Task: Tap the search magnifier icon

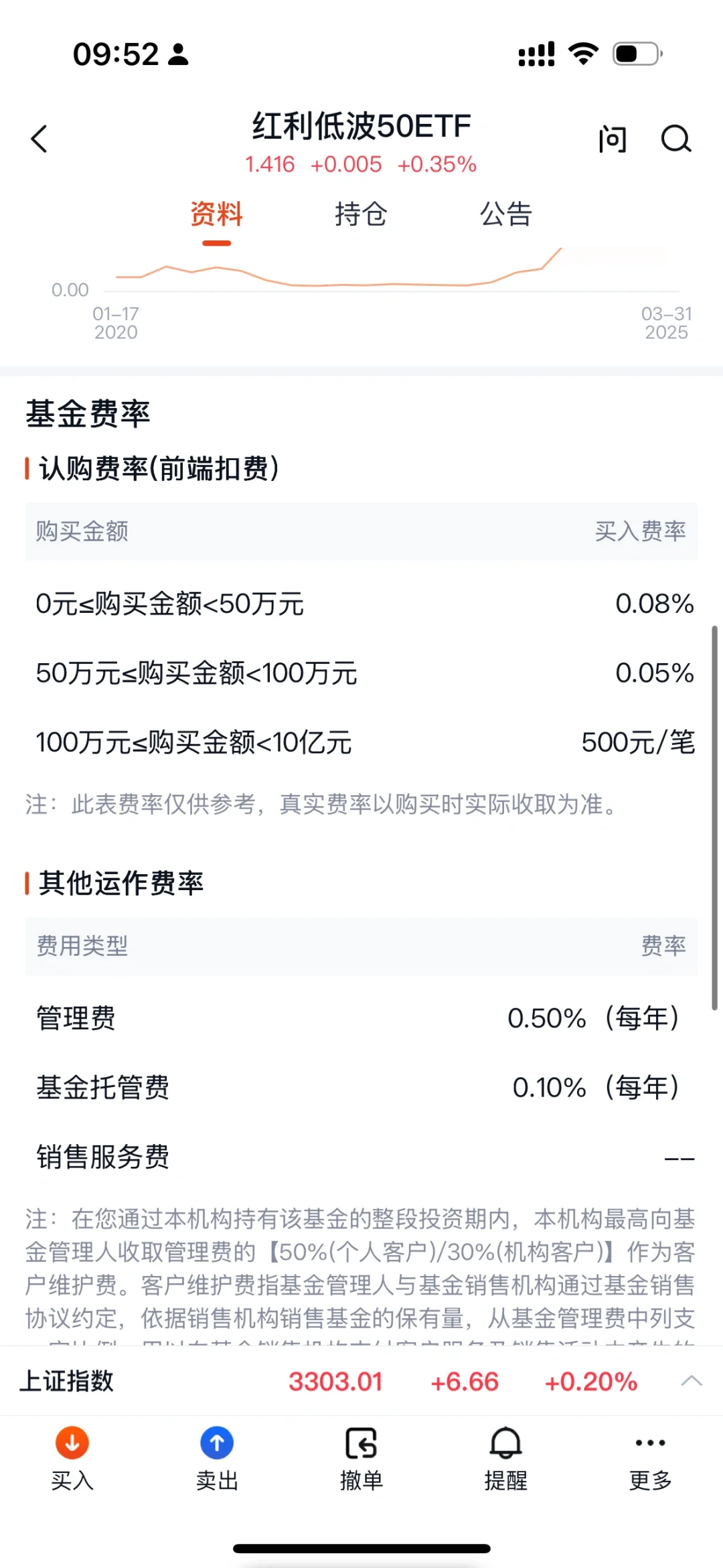Action: point(676,139)
